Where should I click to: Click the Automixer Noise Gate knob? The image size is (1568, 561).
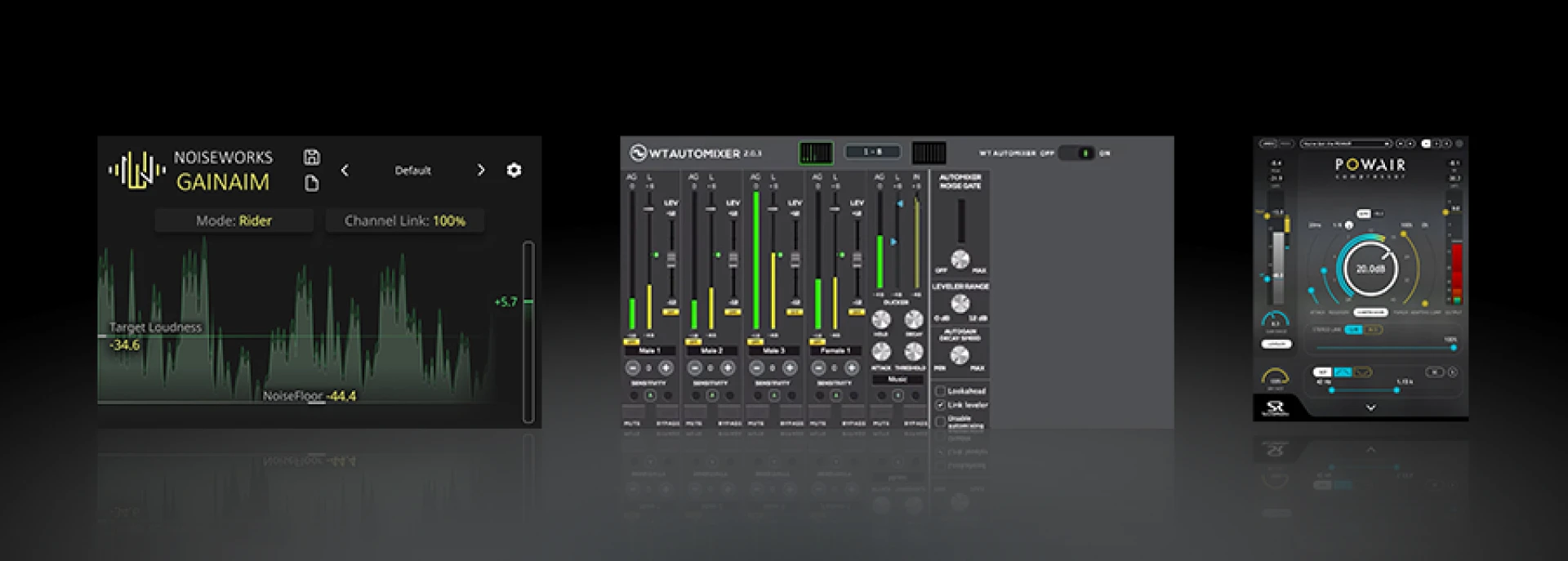point(960,260)
